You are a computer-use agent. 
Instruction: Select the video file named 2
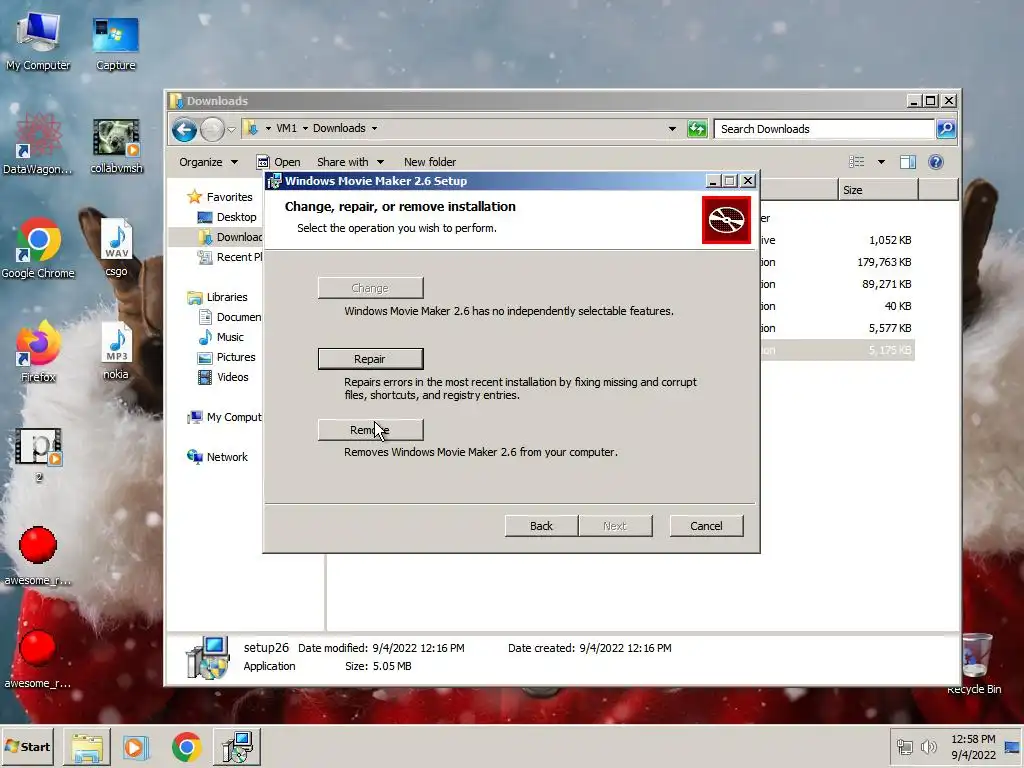pos(39,455)
